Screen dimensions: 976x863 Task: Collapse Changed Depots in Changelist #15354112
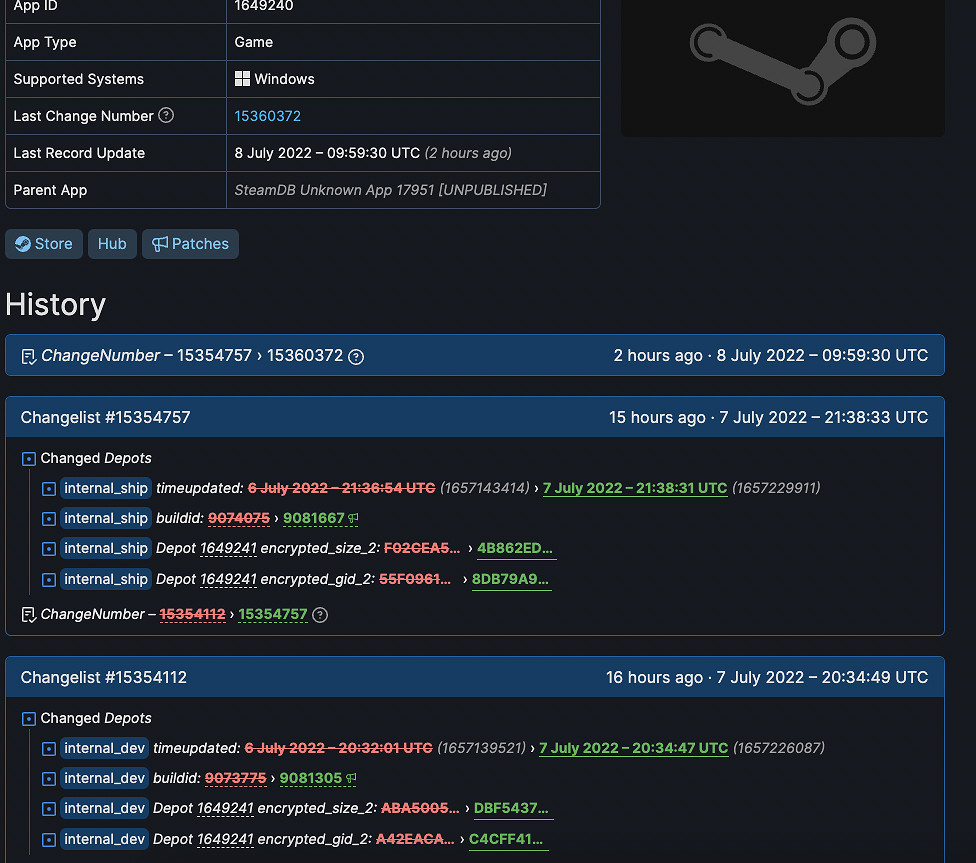click(x=28, y=718)
